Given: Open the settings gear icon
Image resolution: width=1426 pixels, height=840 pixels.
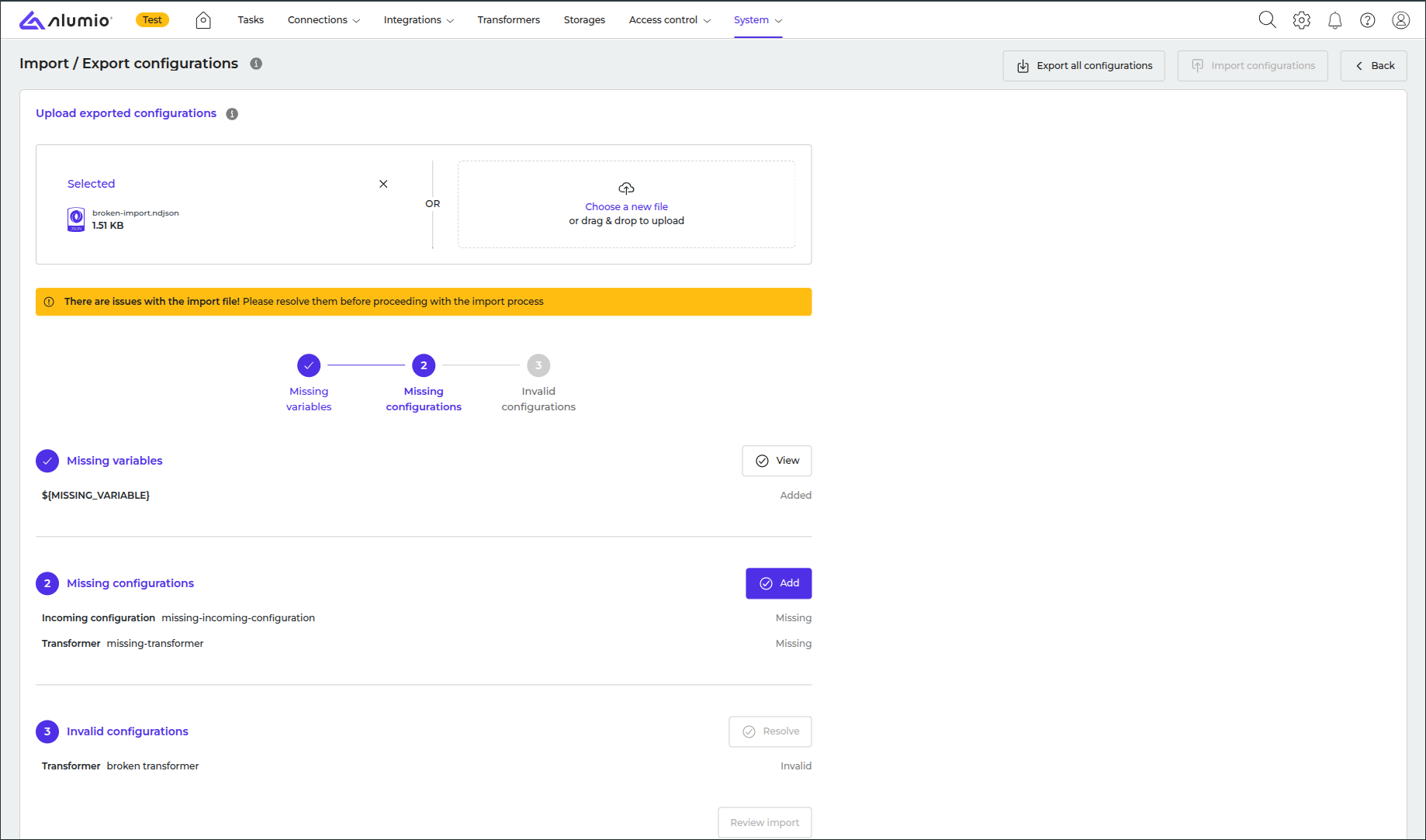Looking at the screenshot, I should coord(1301,20).
